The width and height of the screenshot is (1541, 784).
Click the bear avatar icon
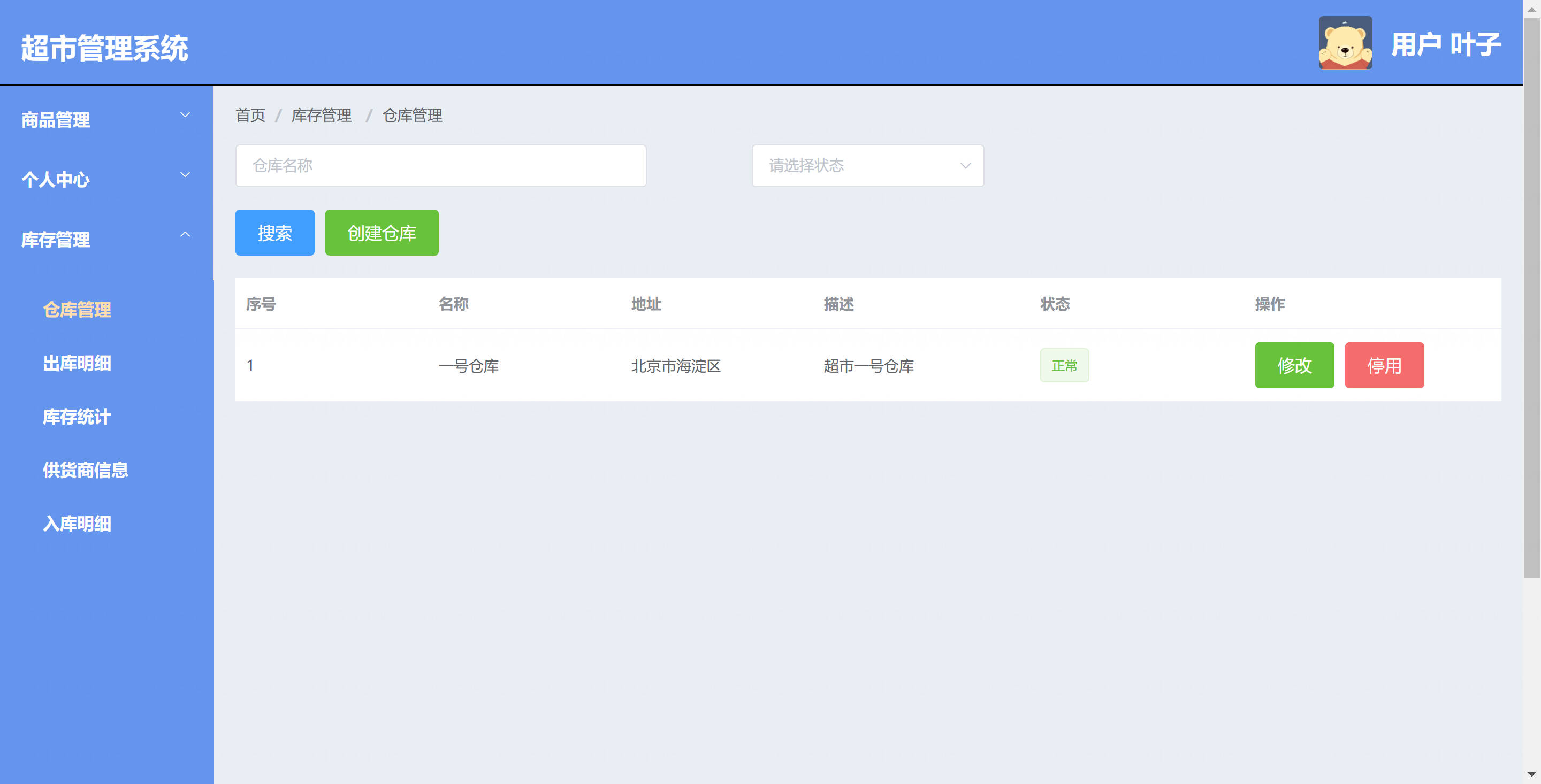[x=1345, y=42]
